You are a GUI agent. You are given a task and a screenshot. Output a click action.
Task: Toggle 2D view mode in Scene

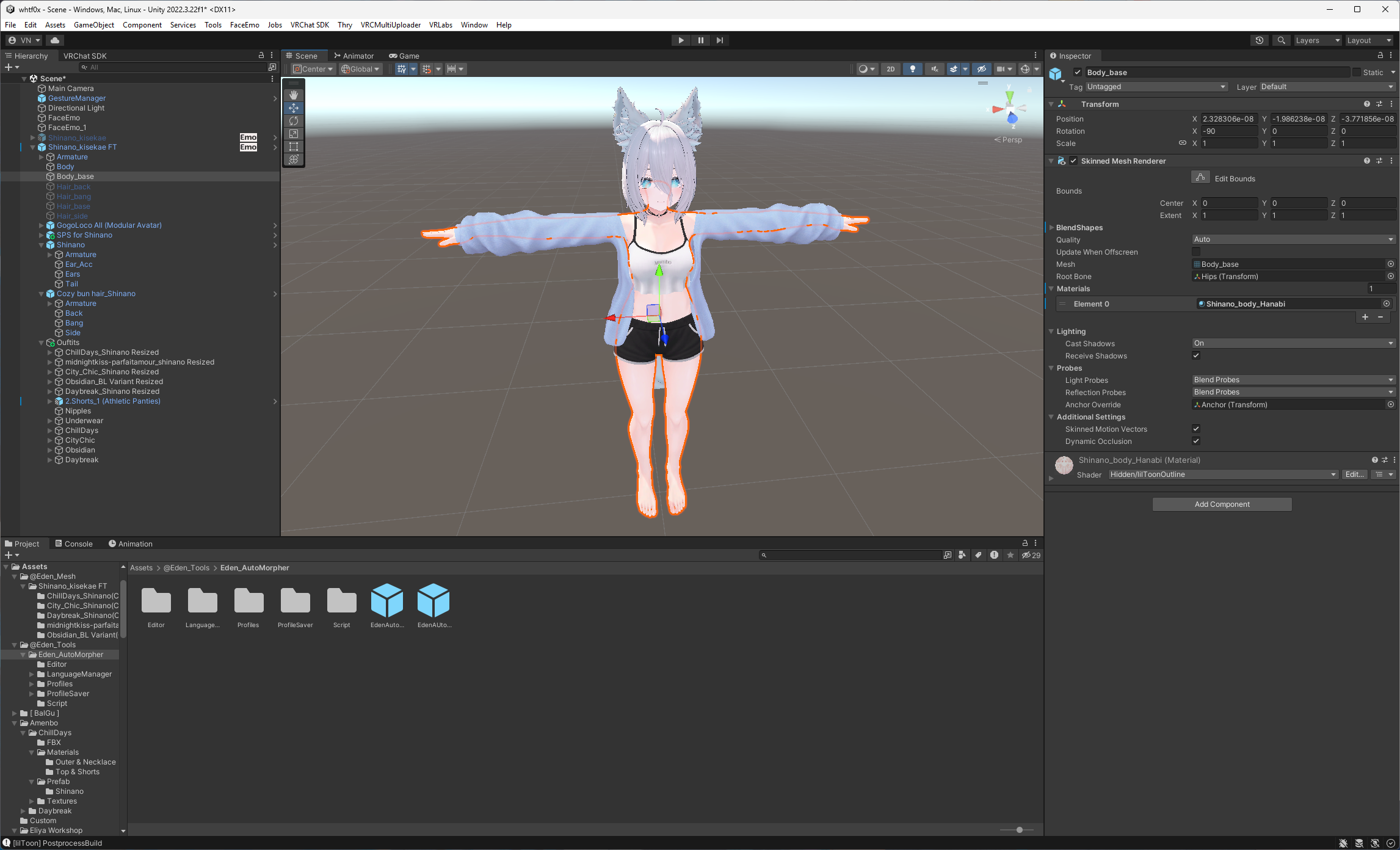pos(890,69)
